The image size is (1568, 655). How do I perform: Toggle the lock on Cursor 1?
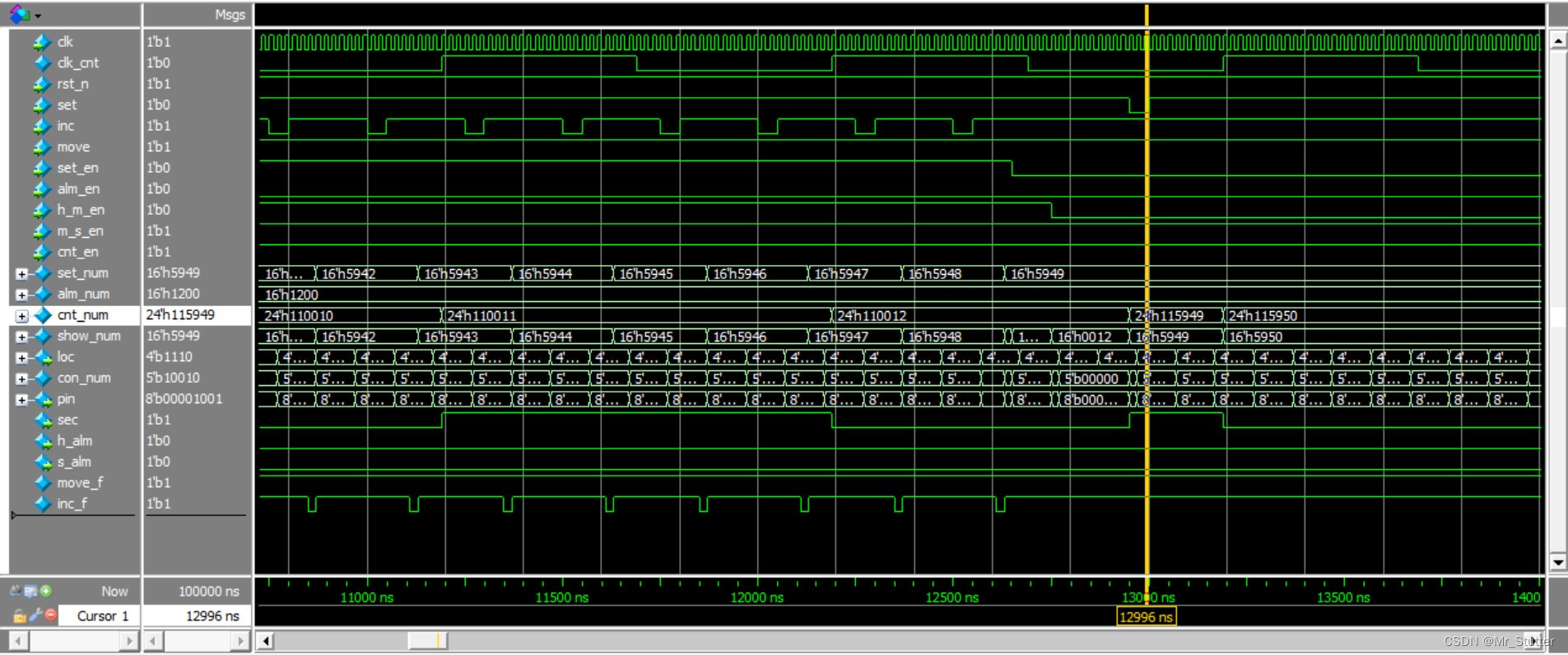tap(19, 616)
